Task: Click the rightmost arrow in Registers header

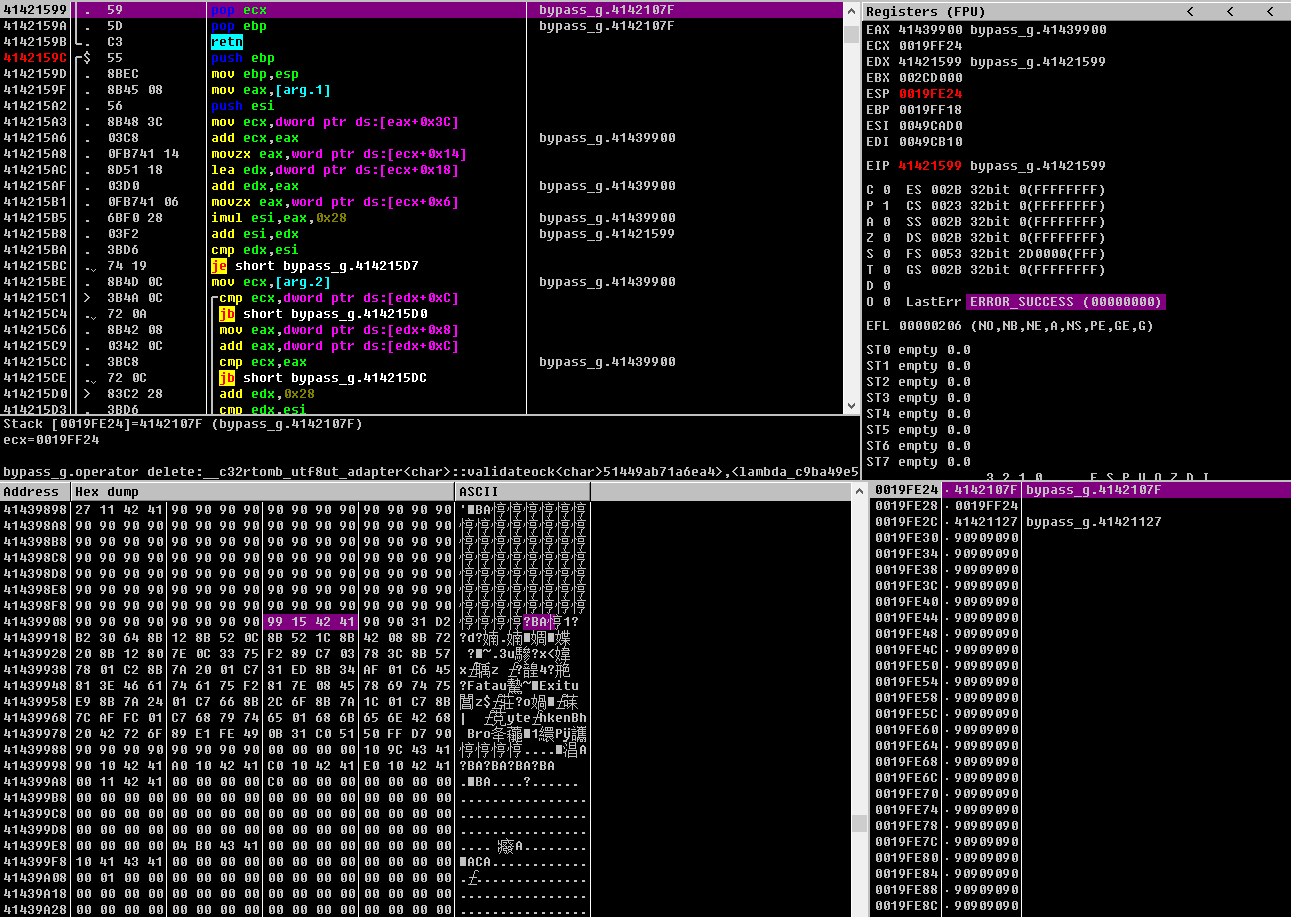Action: (1270, 11)
